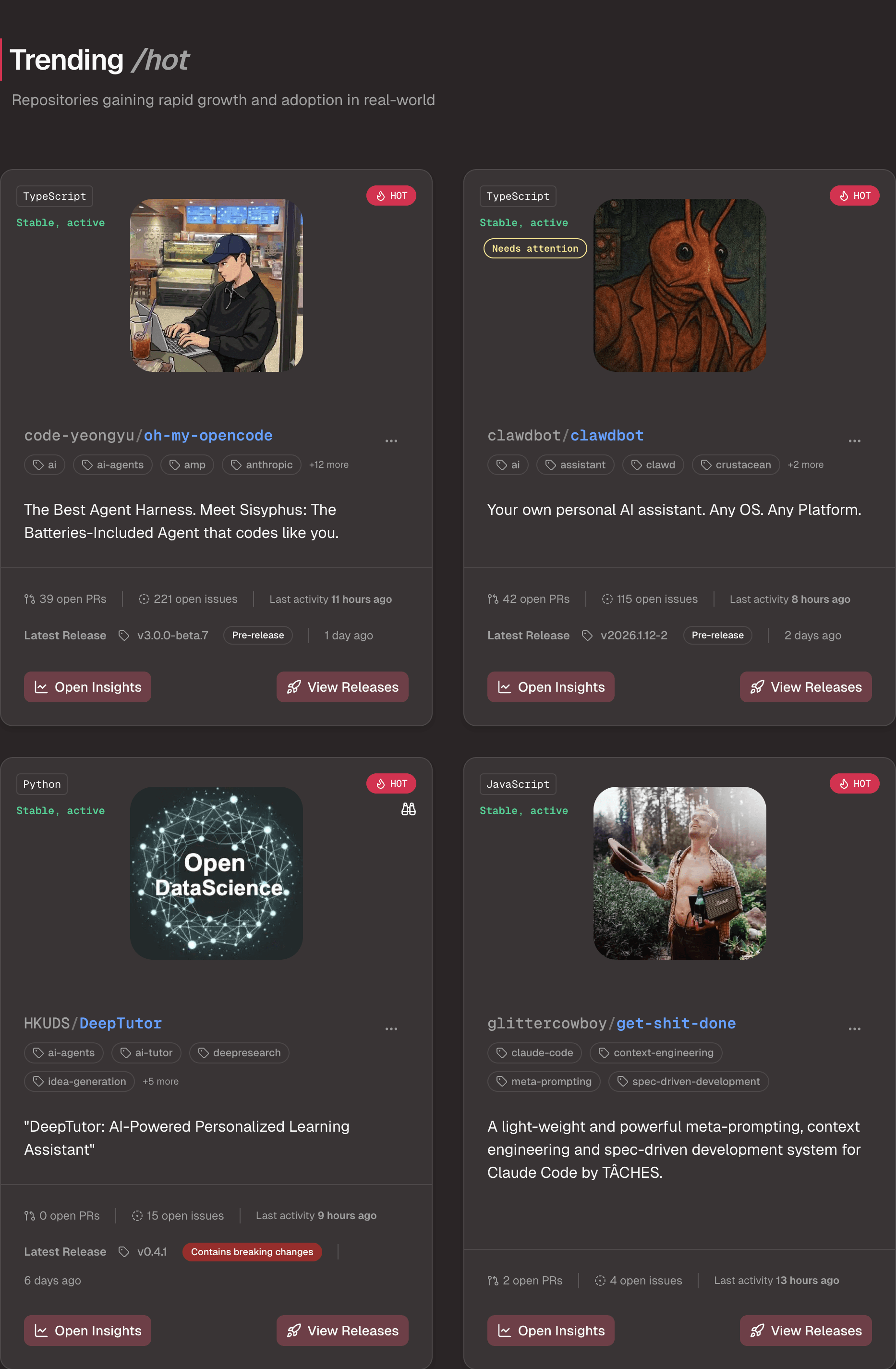Click the v2026.1.12-2 release tag icon
The image size is (896, 1369).
[587, 636]
